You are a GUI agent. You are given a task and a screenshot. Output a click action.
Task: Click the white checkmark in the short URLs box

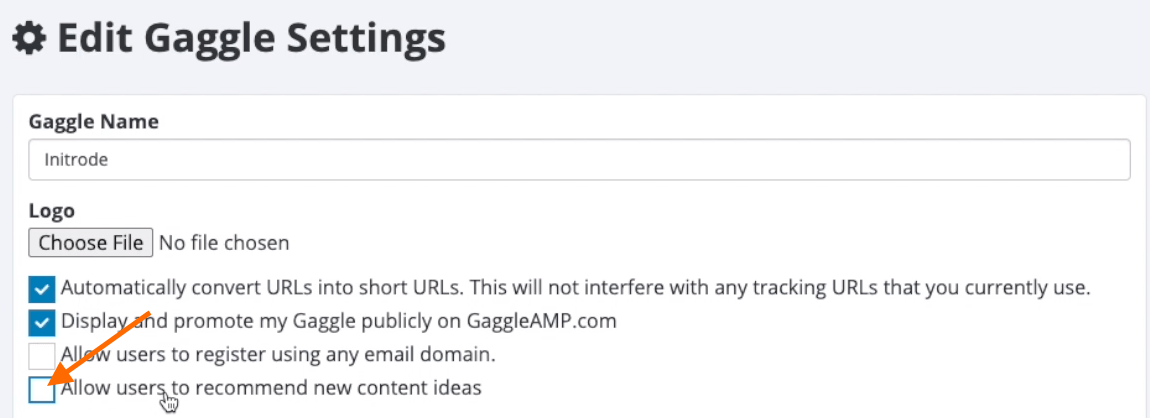42,290
